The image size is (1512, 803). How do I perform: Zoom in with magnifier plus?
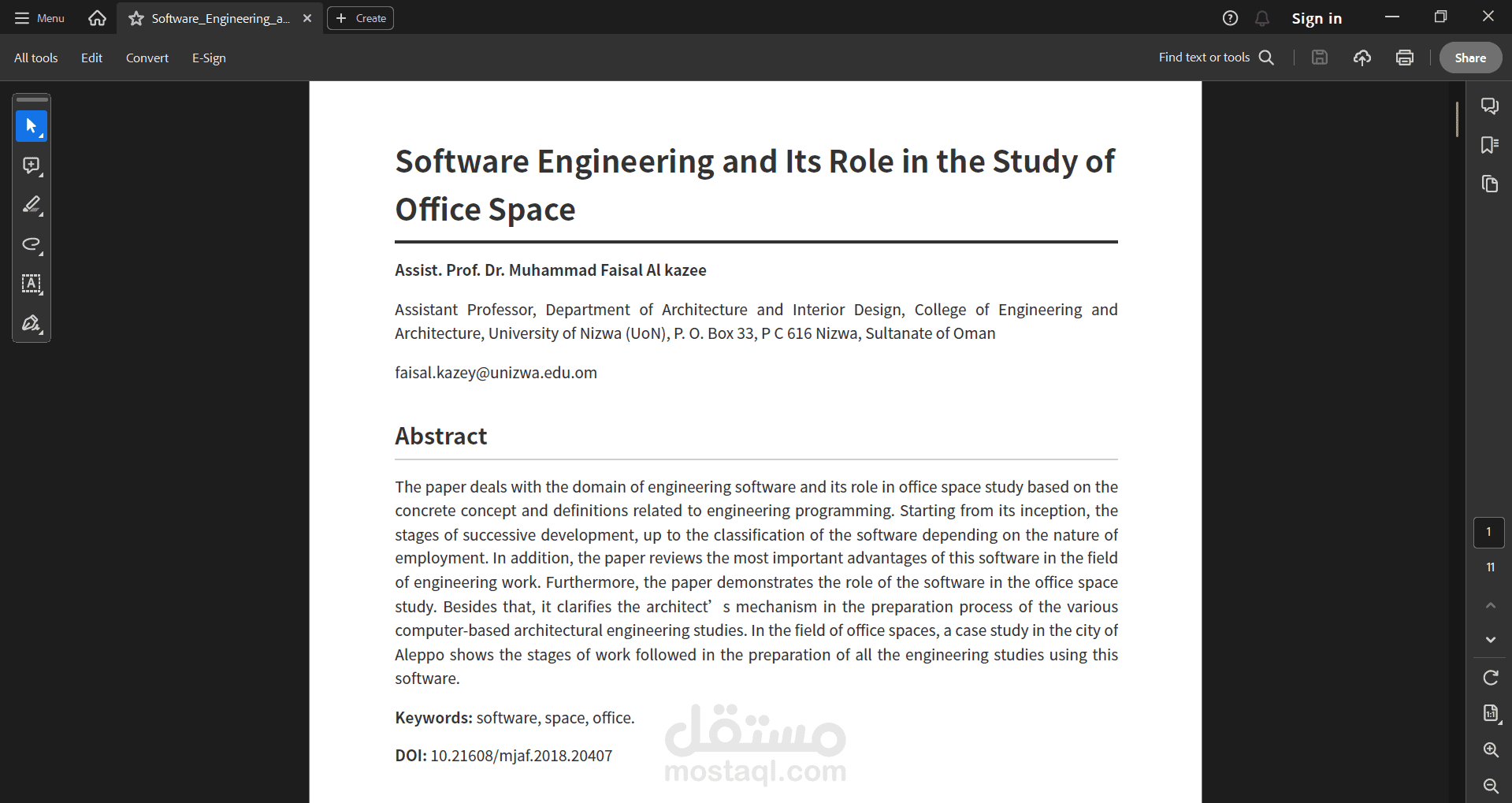click(1490, 749)
